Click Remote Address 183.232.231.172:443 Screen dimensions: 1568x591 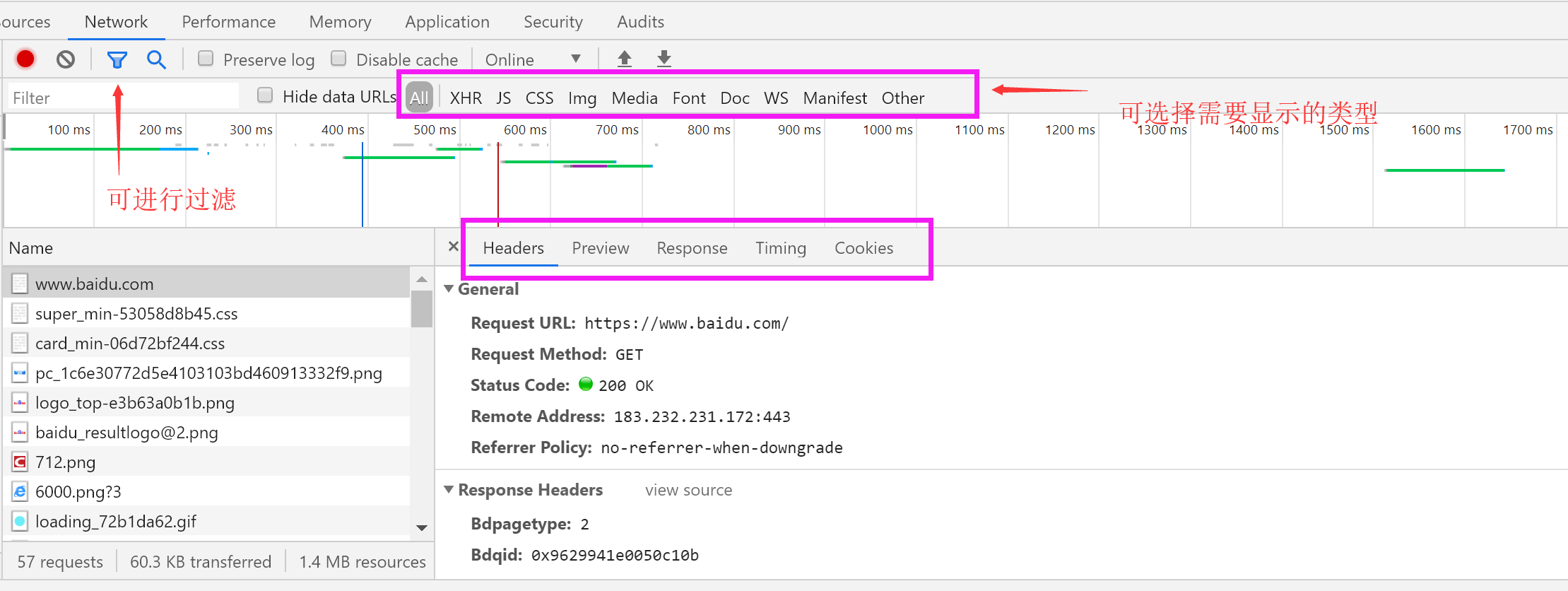pyautogui.click(x=702, y=417)
